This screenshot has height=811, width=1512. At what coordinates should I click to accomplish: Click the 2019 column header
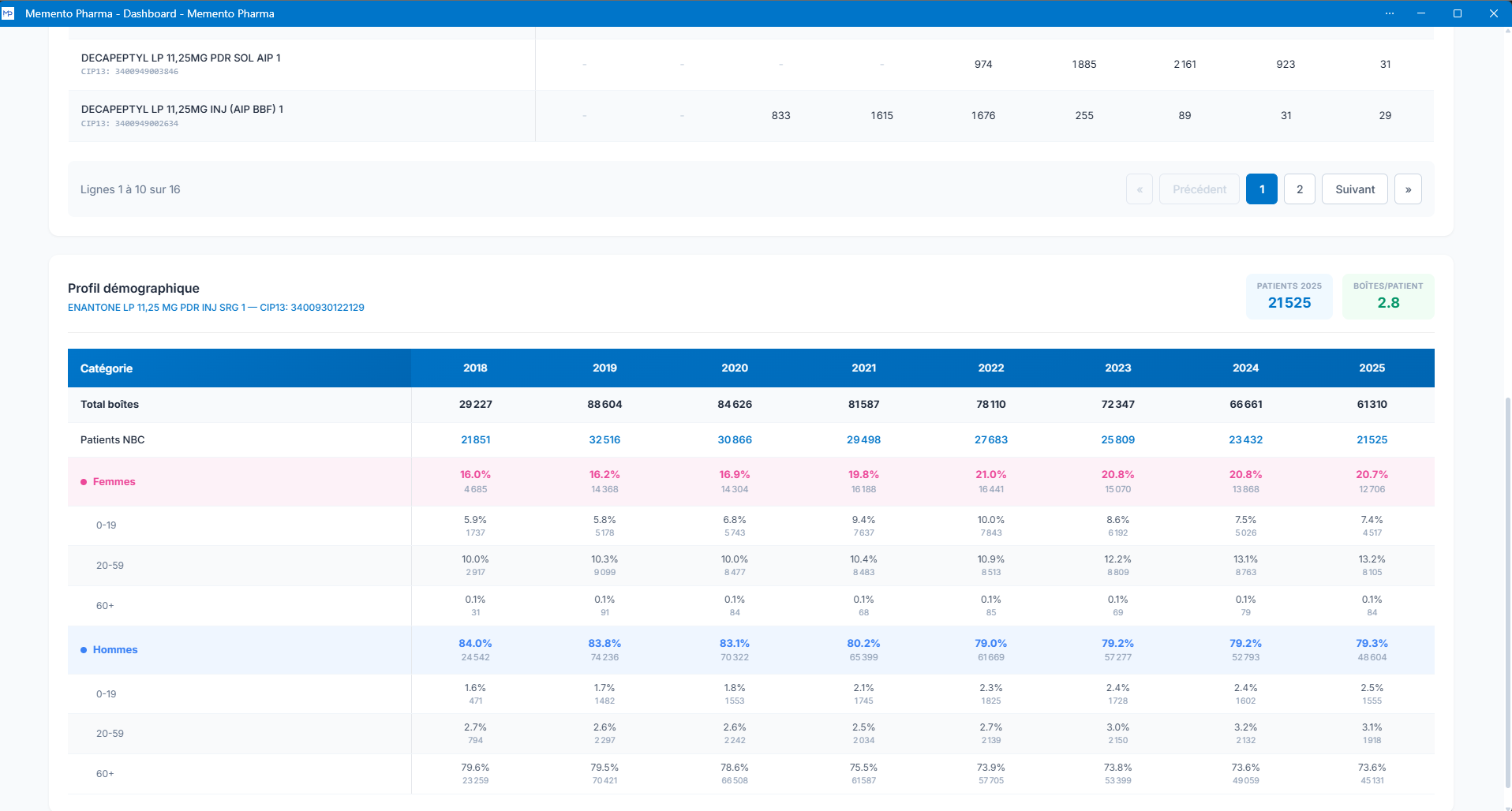click(604, 368)
